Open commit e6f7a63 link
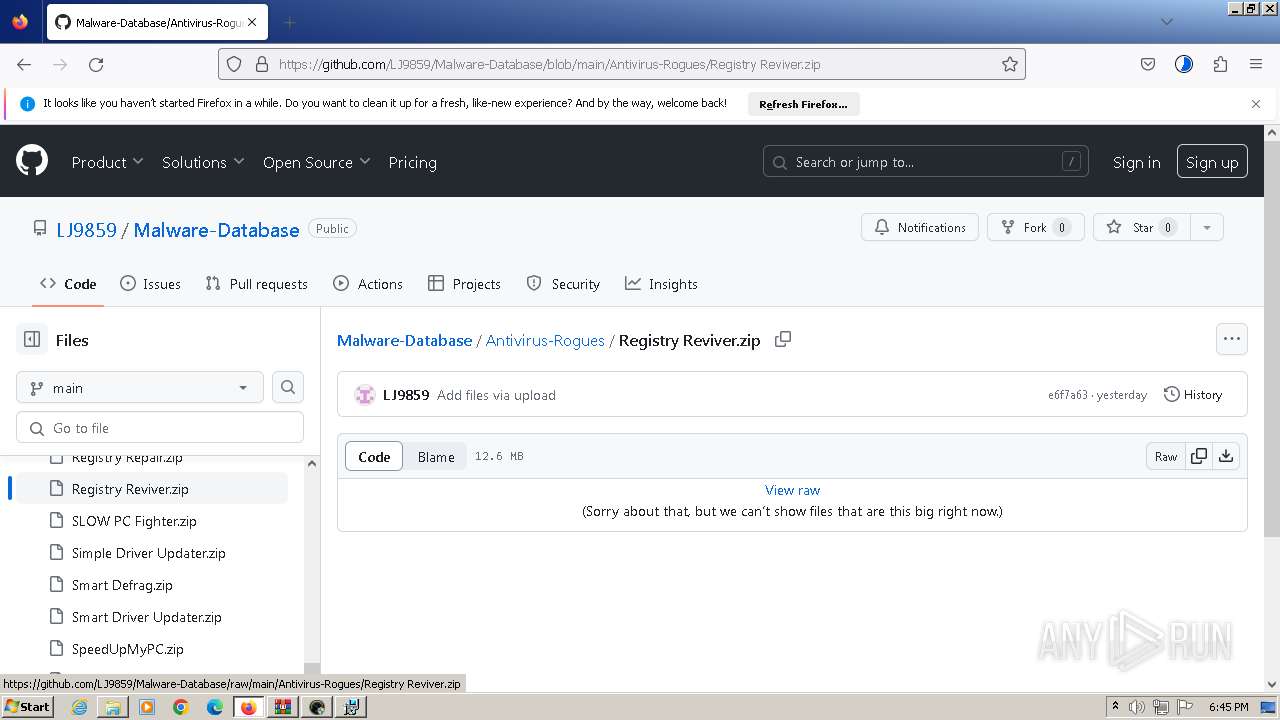The image size is (1280, 720). [x=1067, y=395]
